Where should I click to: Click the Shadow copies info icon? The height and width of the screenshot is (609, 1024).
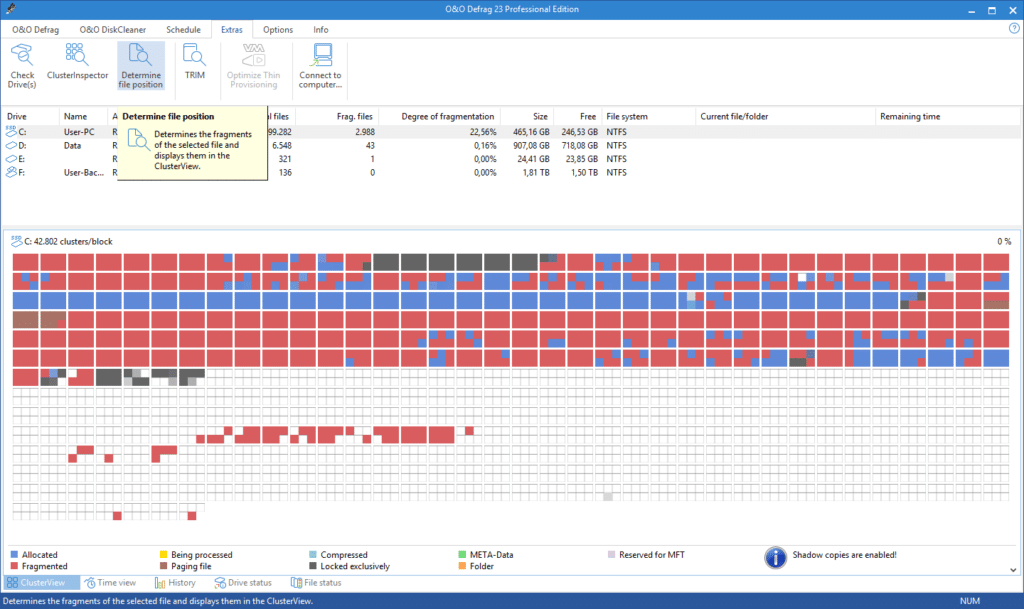tap(775, 557)
